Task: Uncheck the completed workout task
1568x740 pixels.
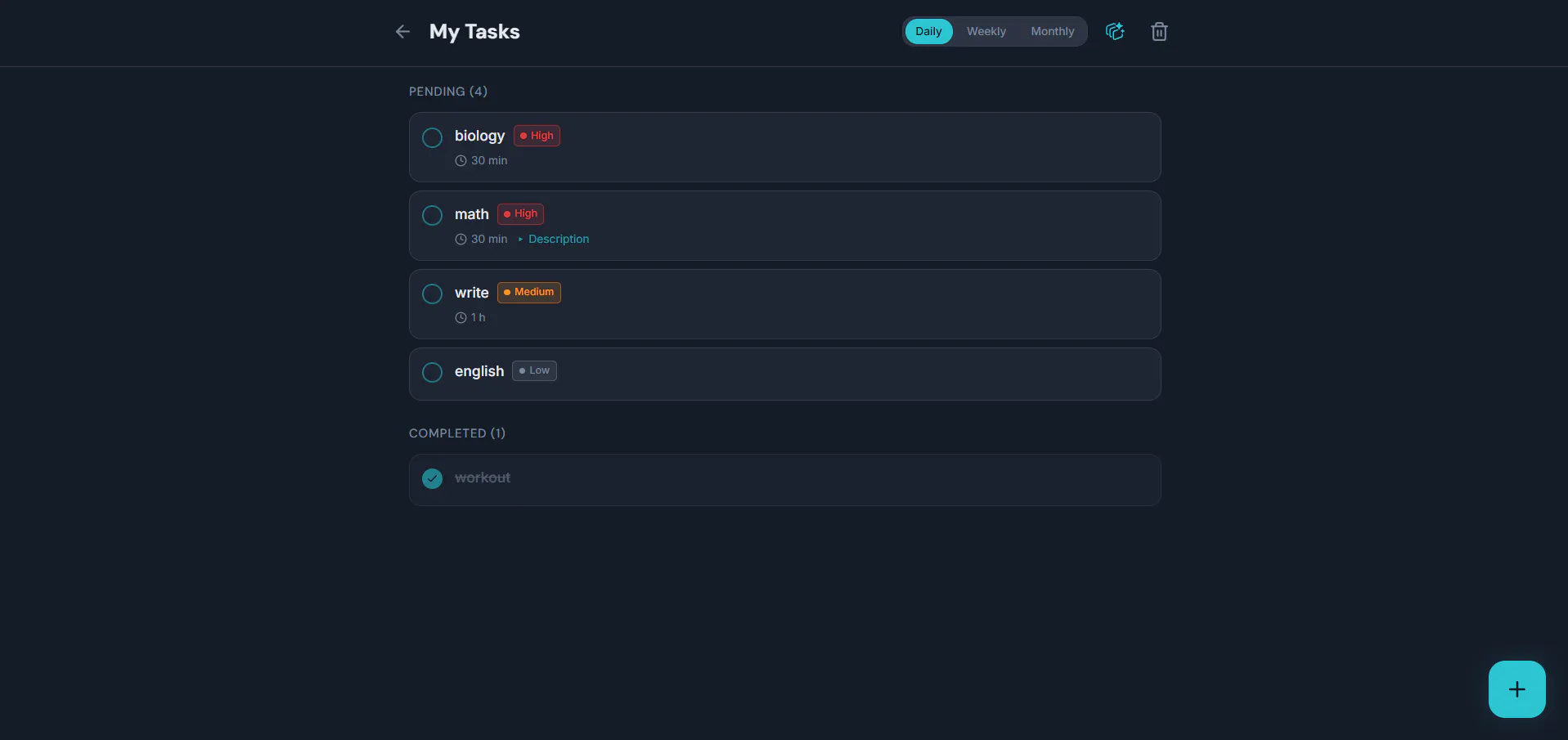Action: (432, 479)
